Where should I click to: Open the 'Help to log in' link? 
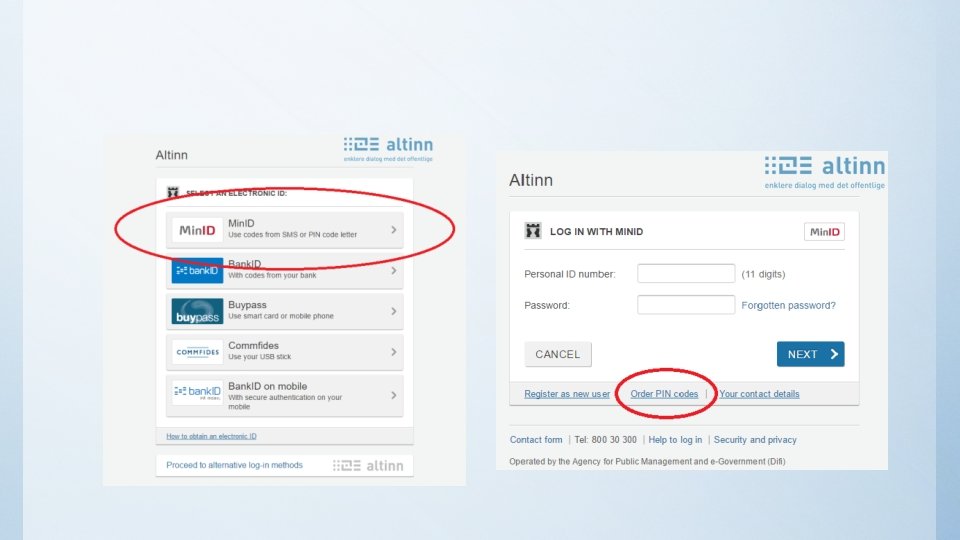[675, 440]
